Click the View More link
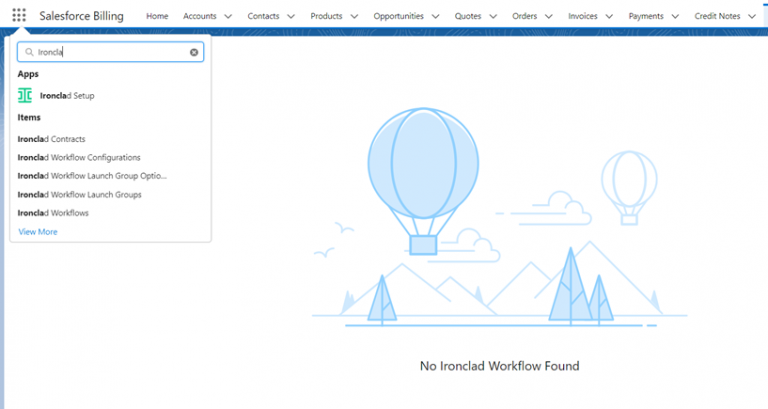Viewport: 768px width, 409px height. 38,232
